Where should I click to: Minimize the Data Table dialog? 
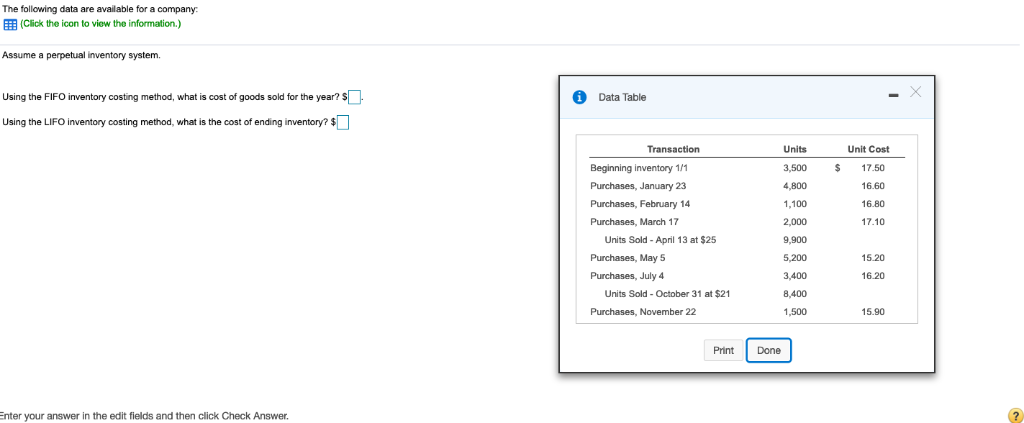(893, 97)
